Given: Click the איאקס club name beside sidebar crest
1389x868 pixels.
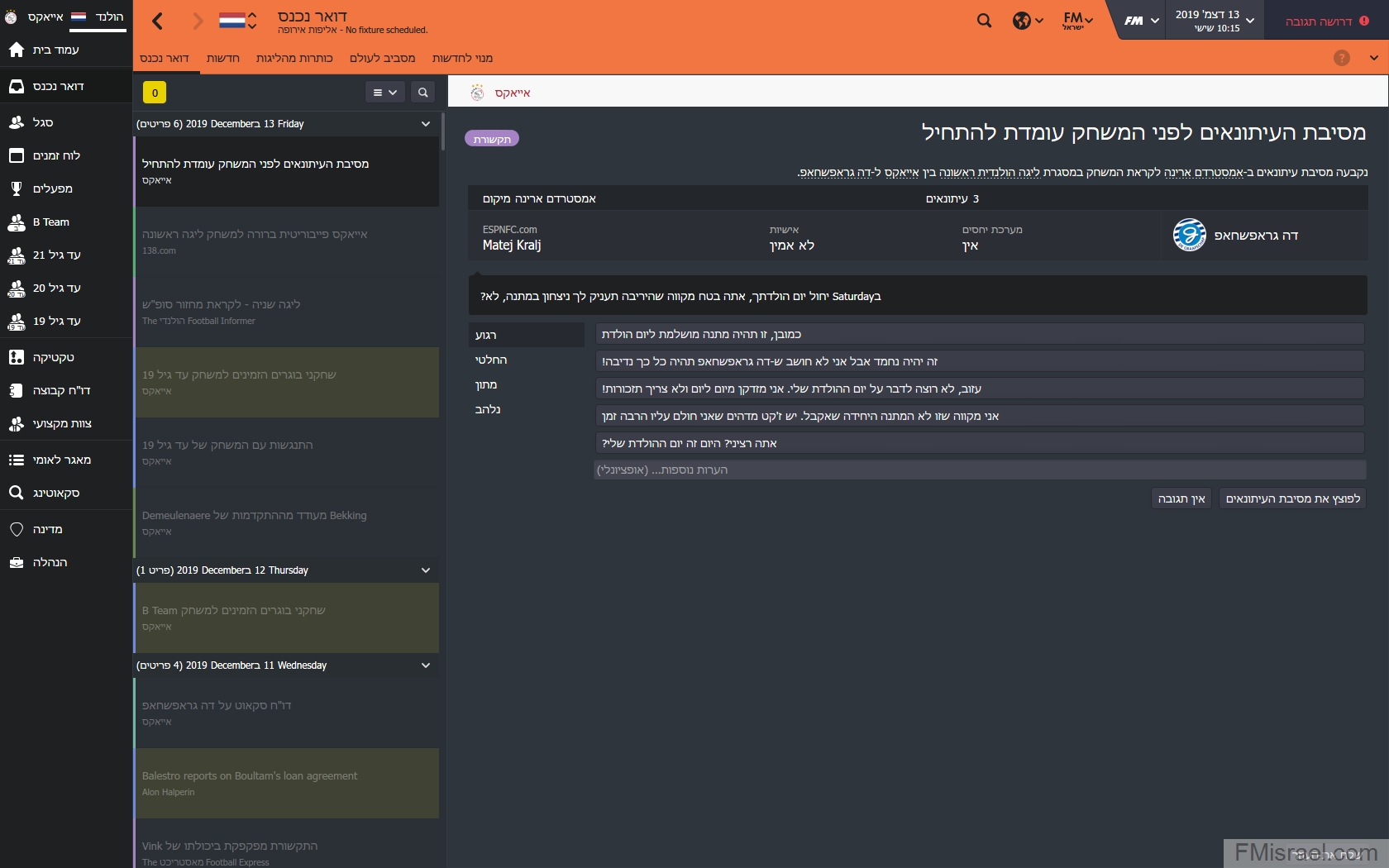Looking at the screenshot, I should [x=45, y=17].
